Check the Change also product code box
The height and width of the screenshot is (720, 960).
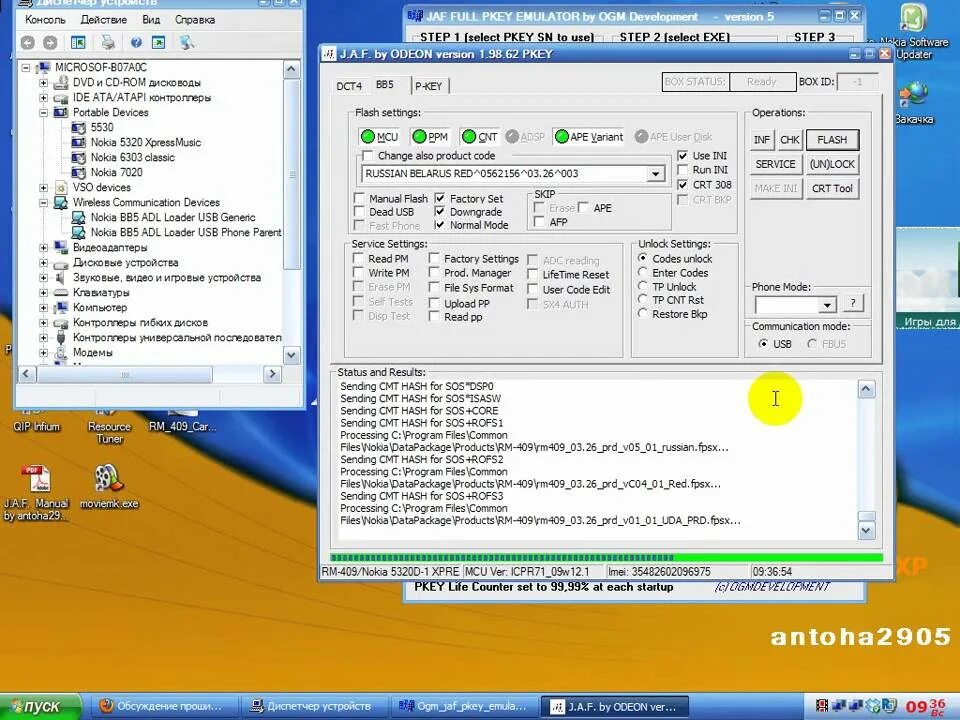[367, 156]
